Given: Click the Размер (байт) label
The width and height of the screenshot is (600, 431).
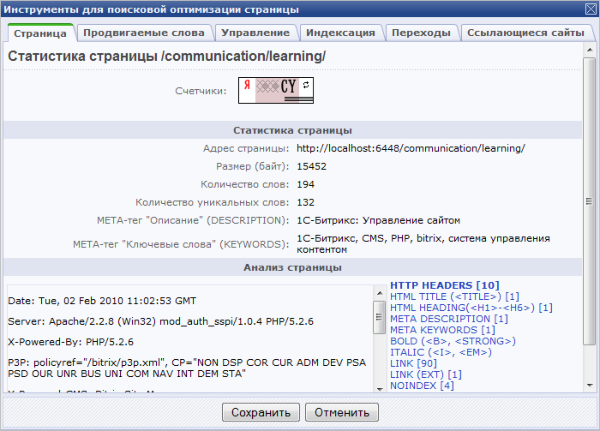Looking at the screenshot, I should pyautogui.click(x=253, y=167).
